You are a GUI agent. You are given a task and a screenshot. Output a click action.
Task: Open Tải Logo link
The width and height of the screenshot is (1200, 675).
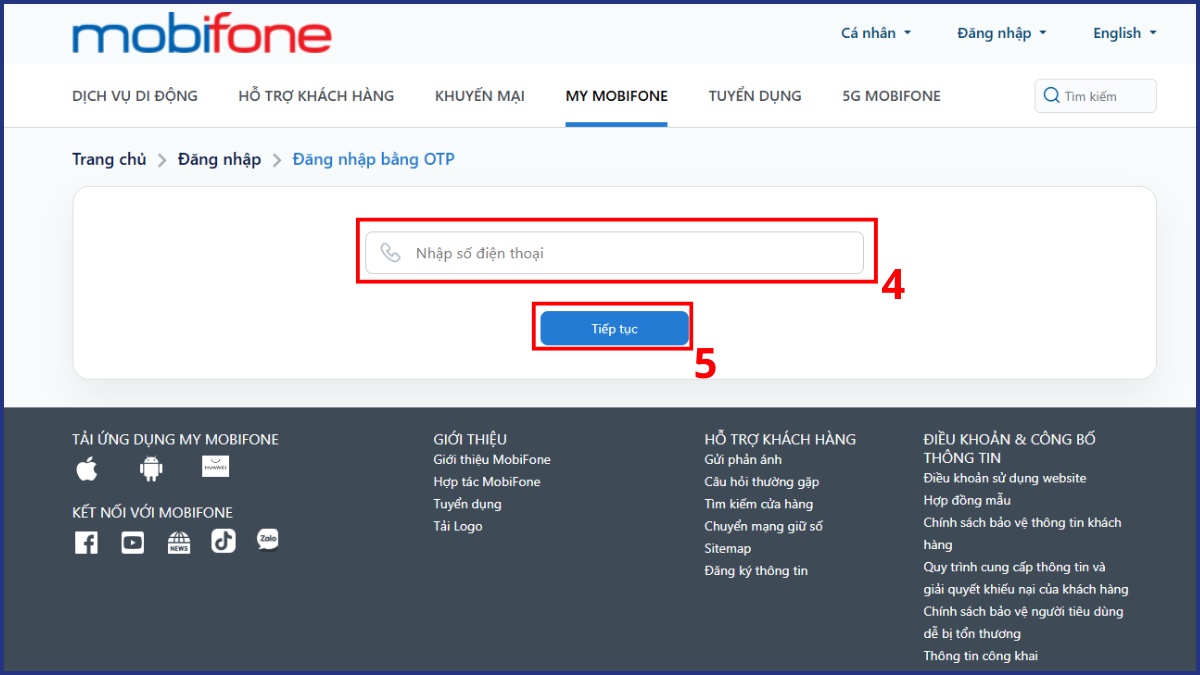click(x=458, y=526)
